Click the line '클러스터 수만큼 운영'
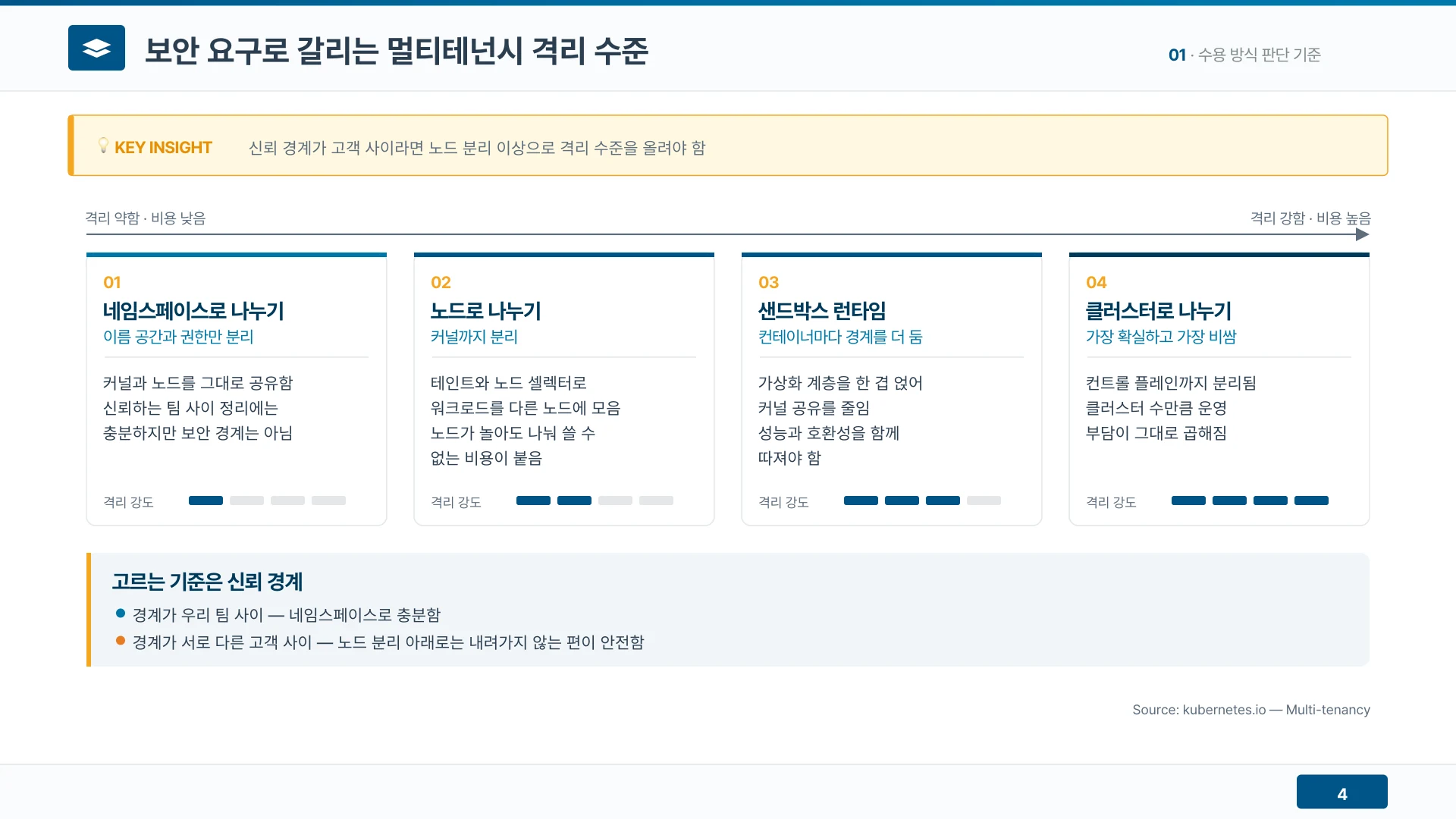This screenshot has width=1456, height=819. (x=1156, y=407)
